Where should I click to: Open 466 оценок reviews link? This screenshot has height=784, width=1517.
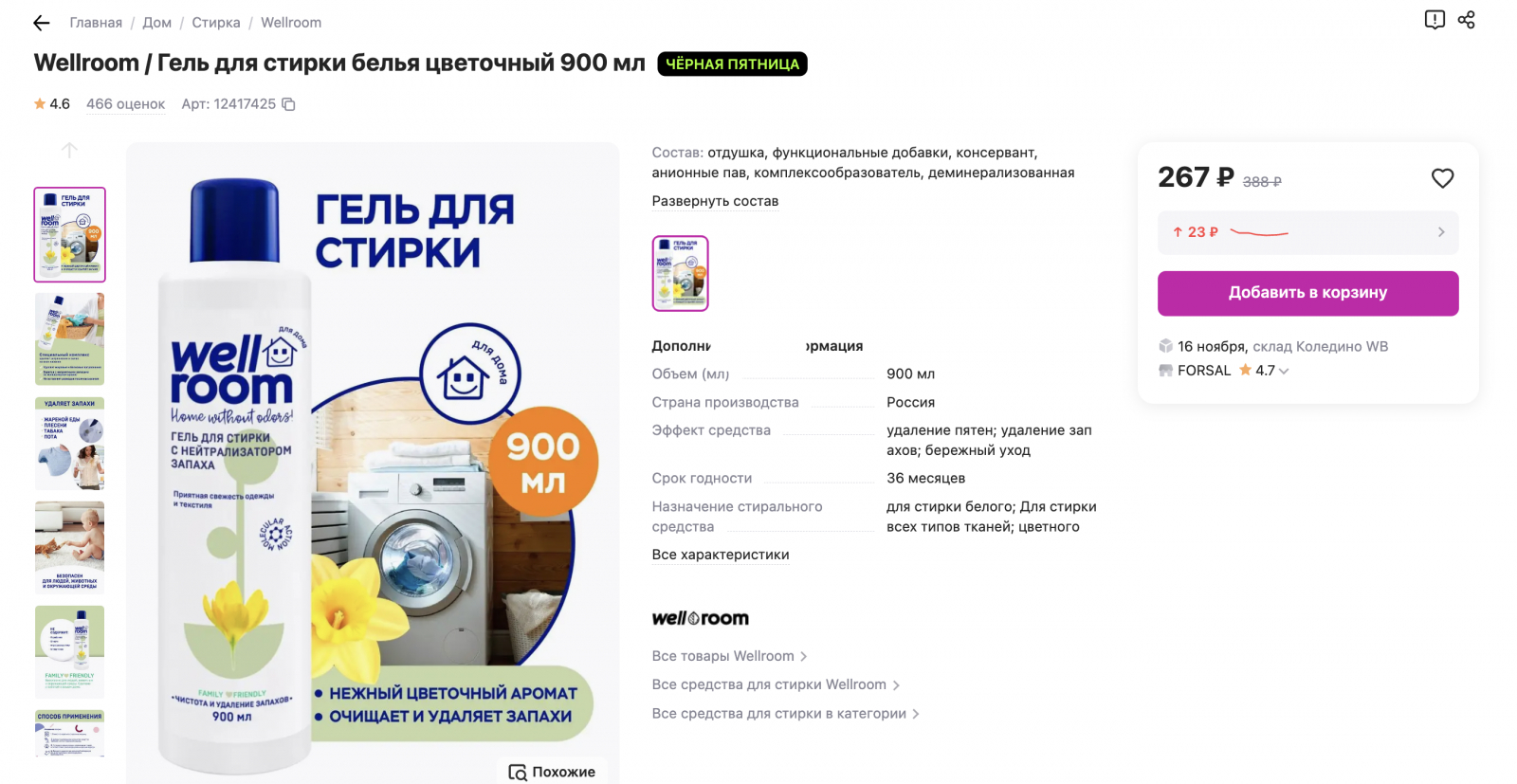tap(125, 104)
